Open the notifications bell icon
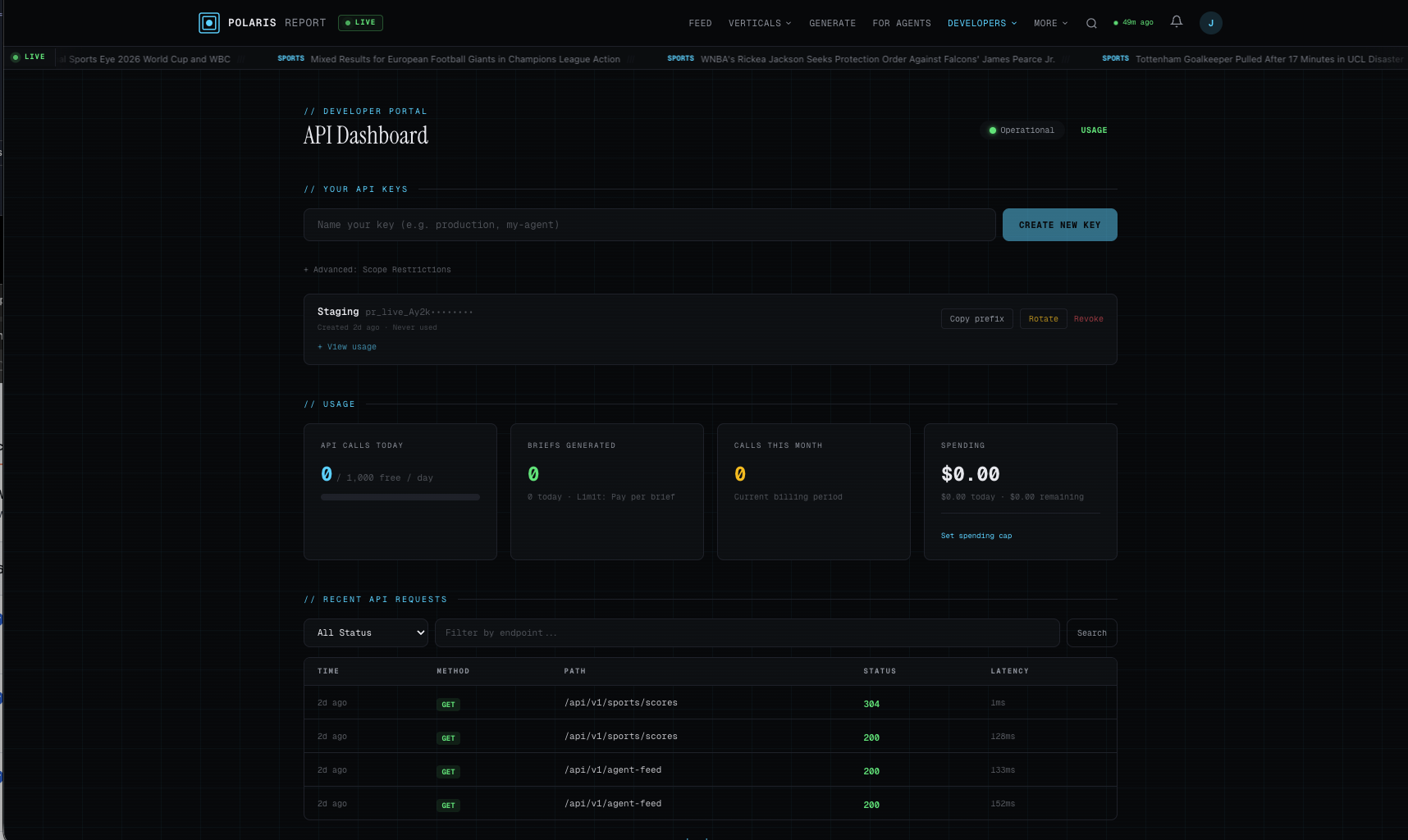This screenshot has height=840, width=1408. (x=1177, y=22)
